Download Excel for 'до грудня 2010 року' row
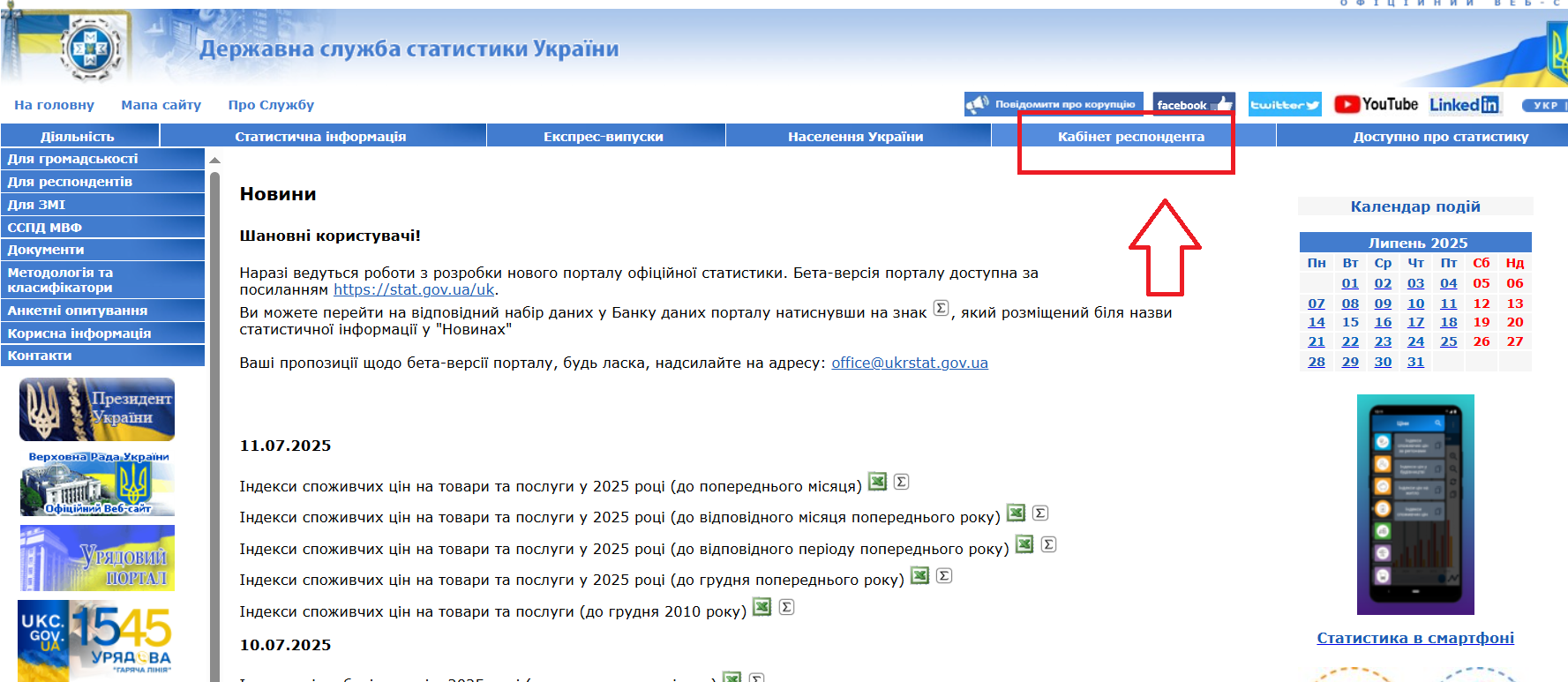The width and height of the screenshot is (1568, 682). (762, 606)
